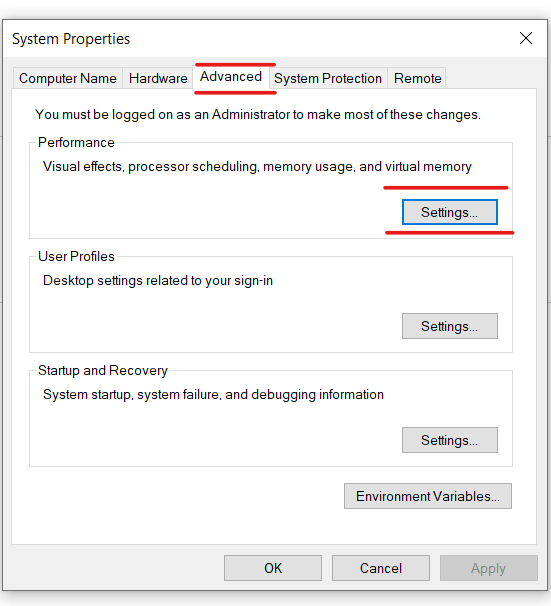Click the User Profiles group label
The image size is (551, 606).
point(76,257)
